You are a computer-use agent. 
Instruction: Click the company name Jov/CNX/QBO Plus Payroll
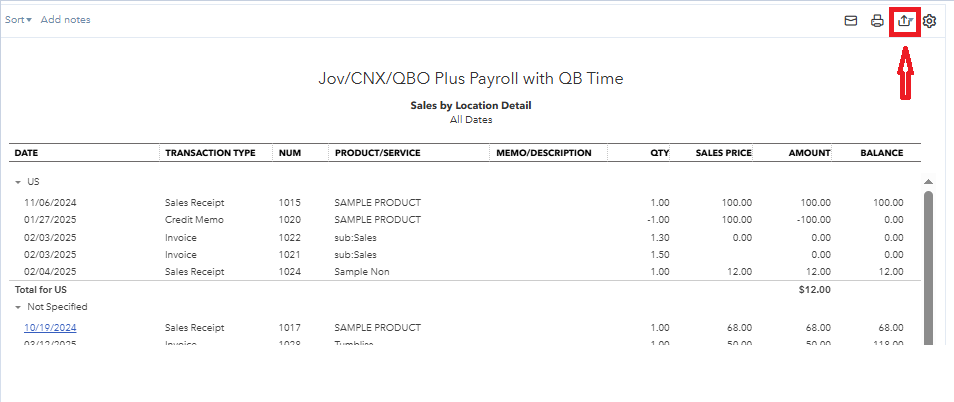click(471, 78)
